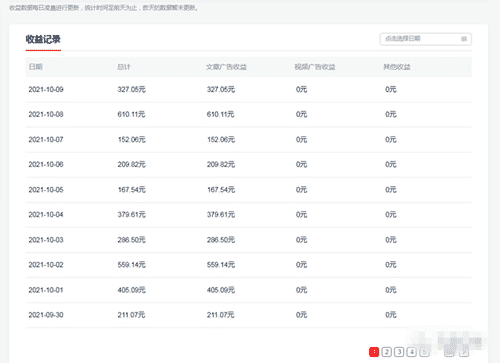Click 405.09元 under 文章广告收益
500x363 pixels.
click(221, 290)
